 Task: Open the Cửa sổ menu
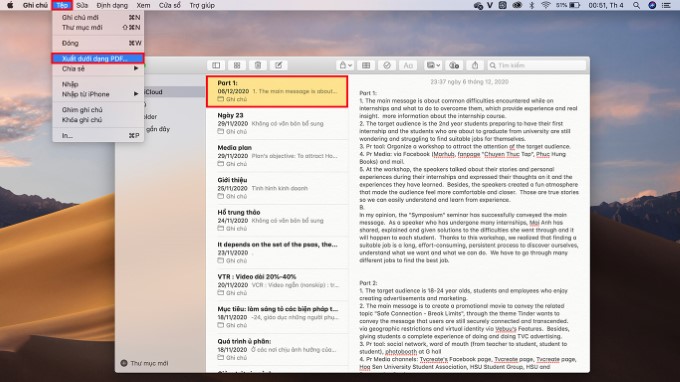[x=170, y=5]
